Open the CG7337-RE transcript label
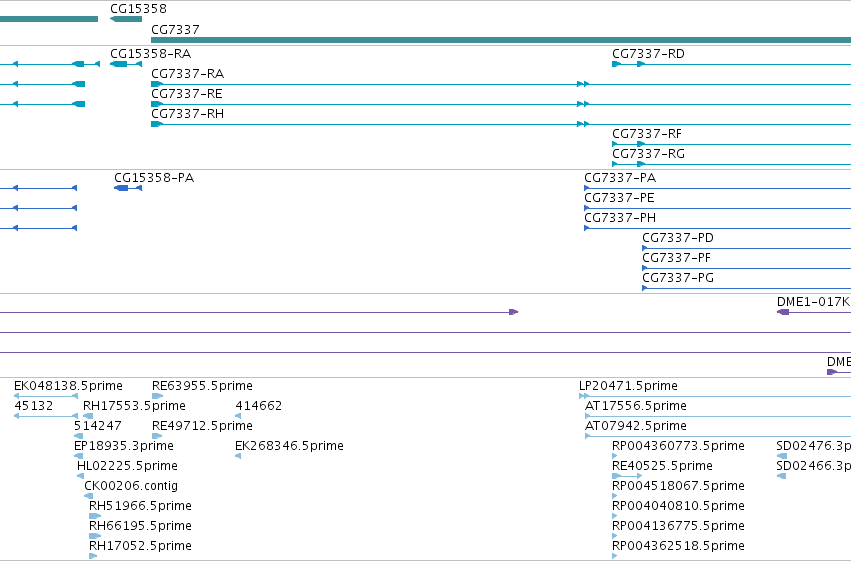Image resolution: width=851 pixels, height=561 pixels. pos(187,94)
